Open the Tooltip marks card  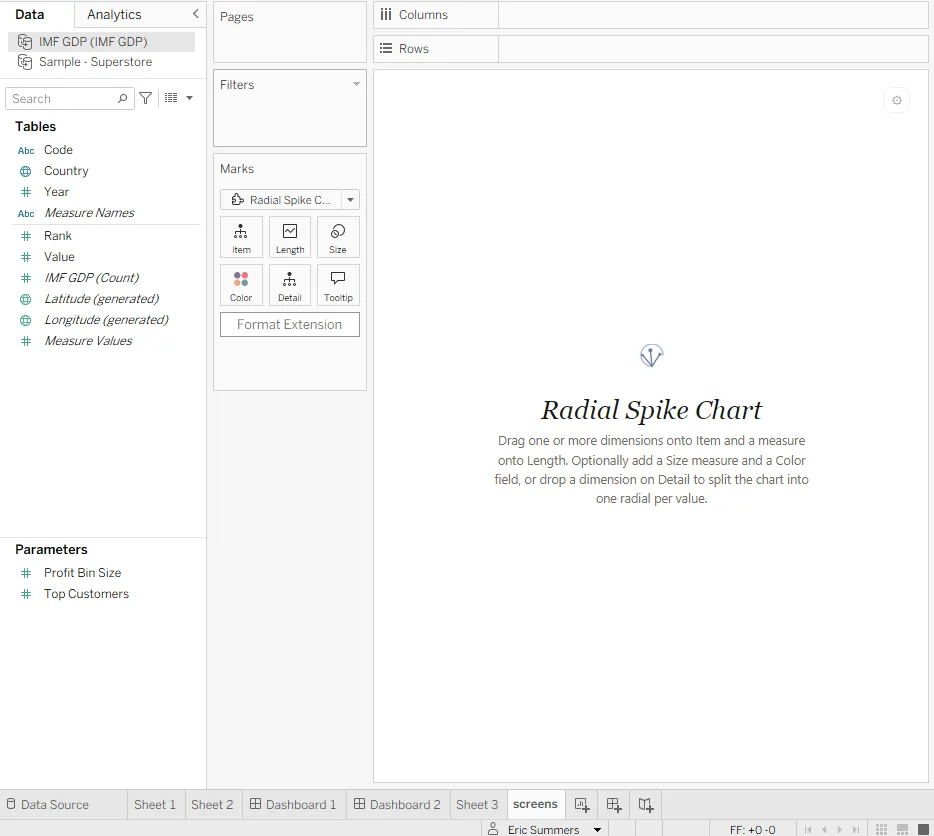tap(338, 285)
